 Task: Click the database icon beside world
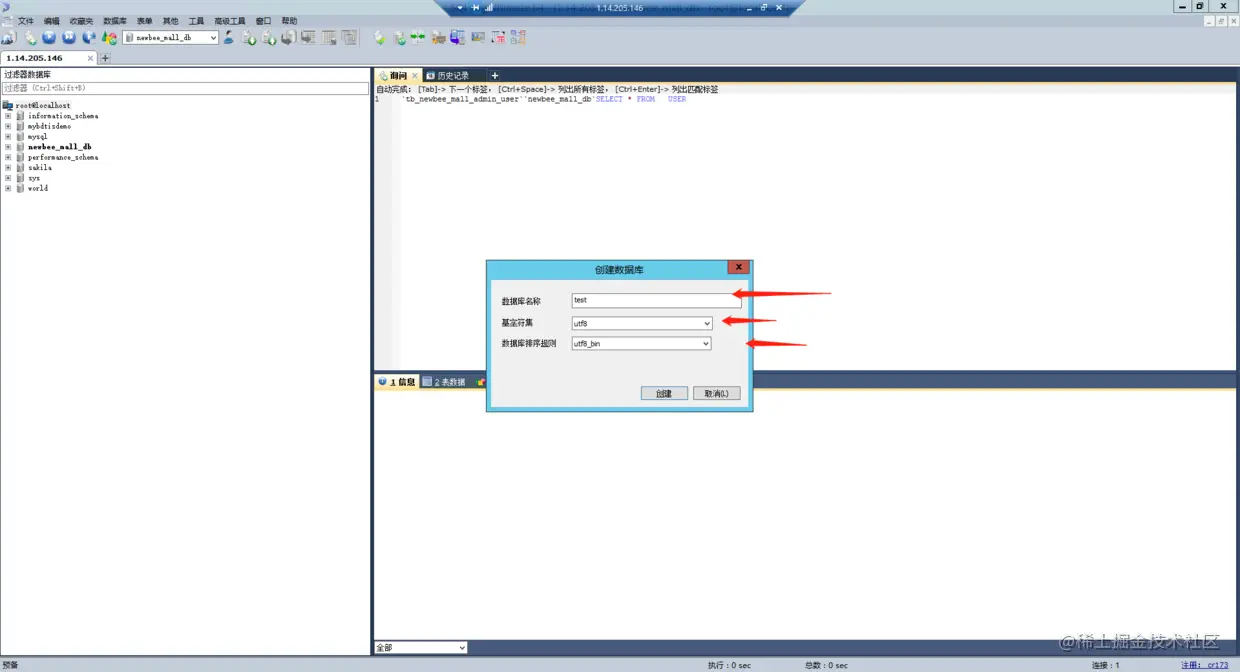click(x=20, y=188)
